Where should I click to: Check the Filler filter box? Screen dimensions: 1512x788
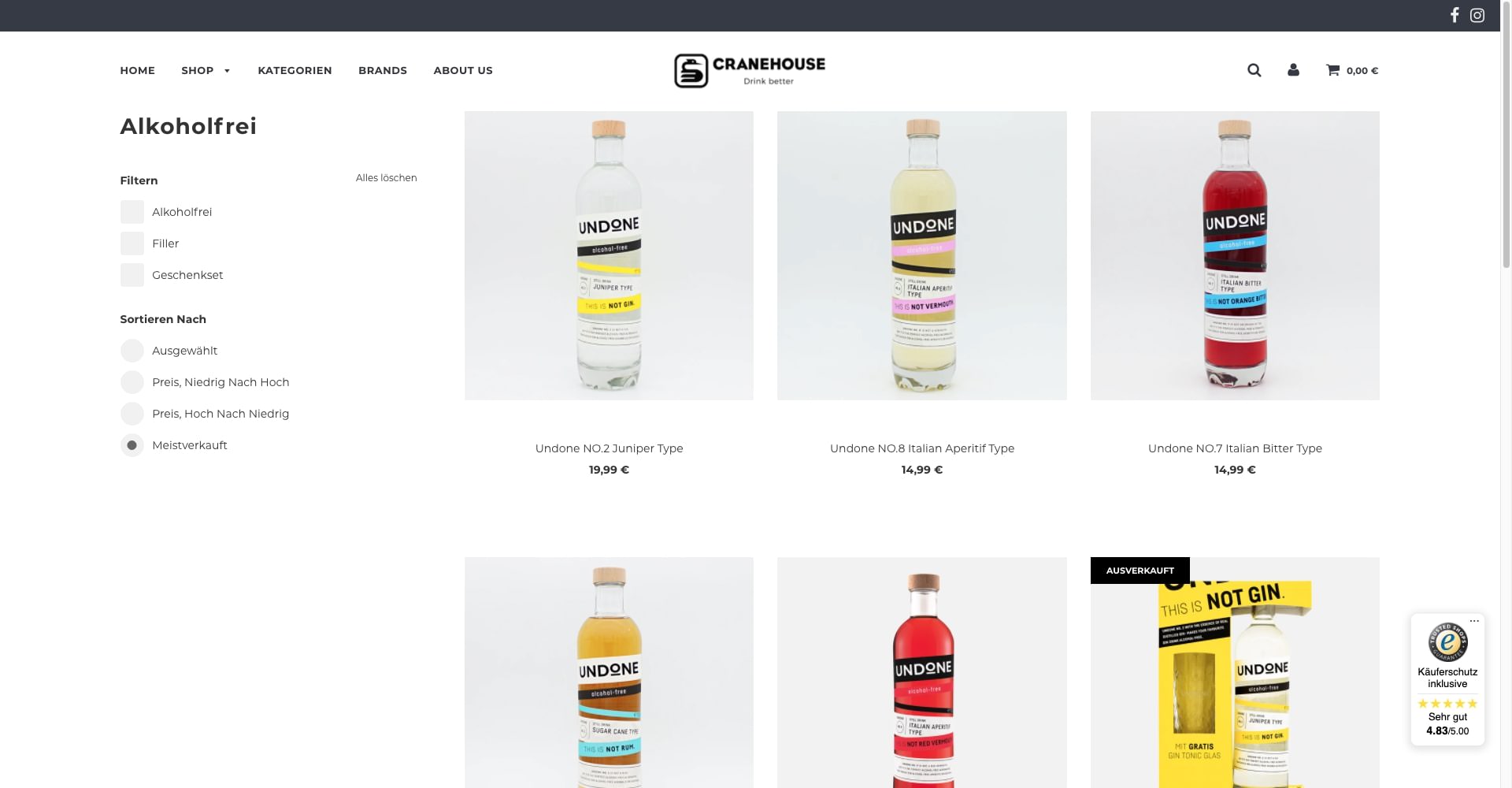132,243
